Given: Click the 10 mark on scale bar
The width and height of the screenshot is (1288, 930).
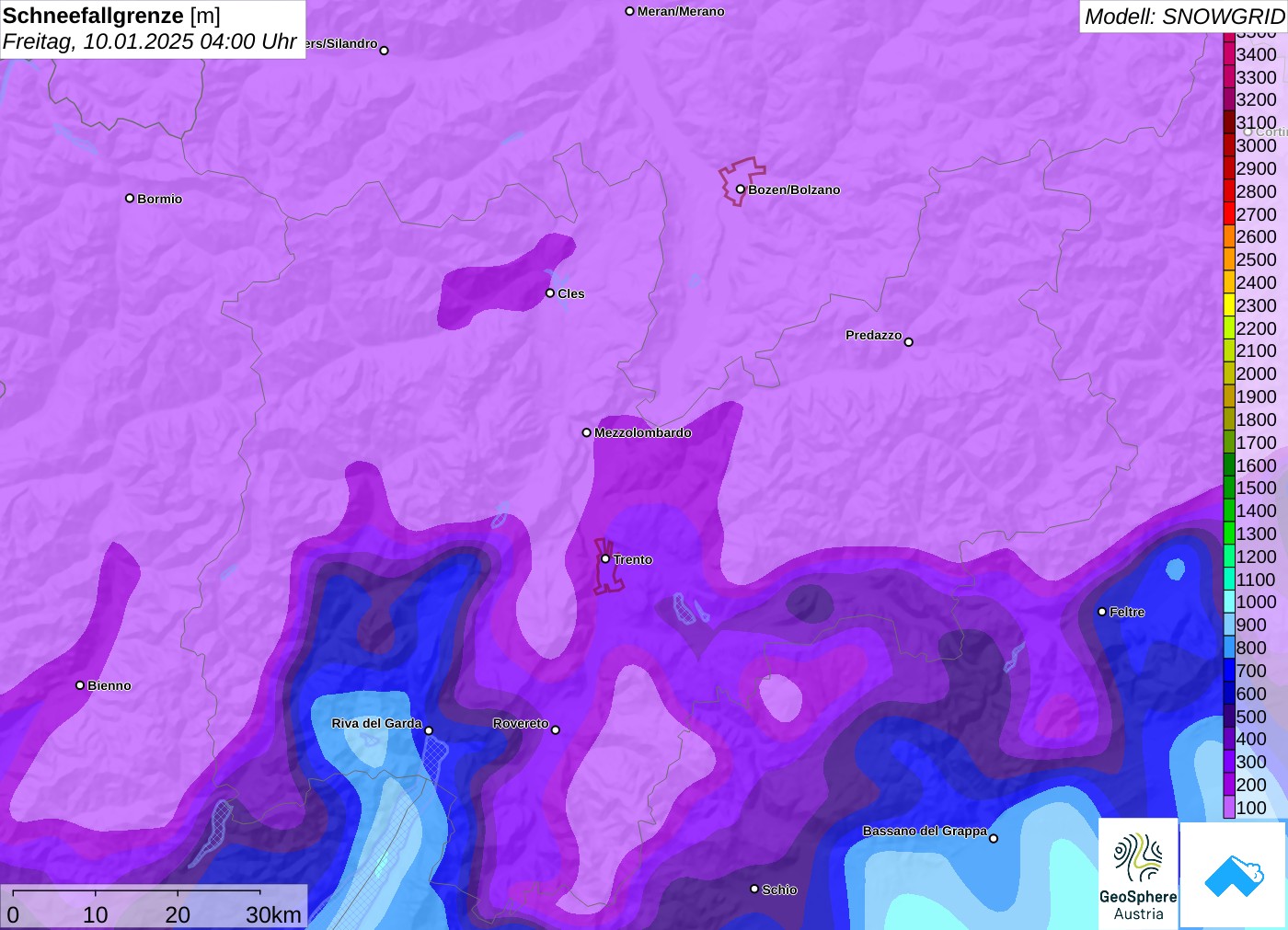Looking at the screenshot, I should 96,914.
